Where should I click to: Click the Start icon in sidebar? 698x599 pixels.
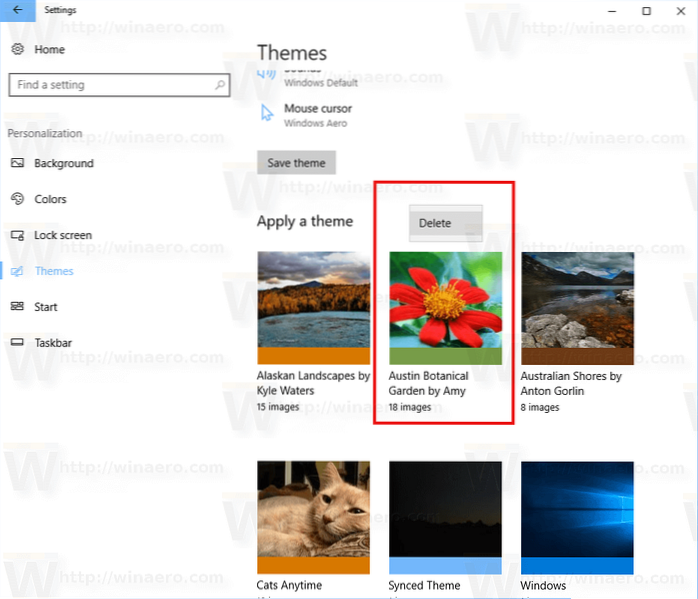(x=17, y=307)
